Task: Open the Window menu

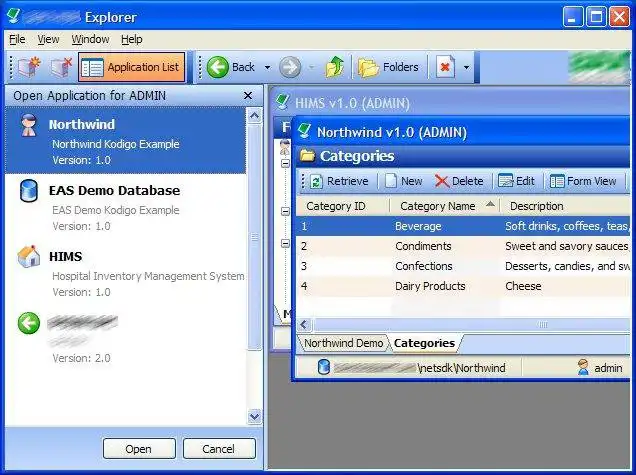Action: coord(90,39)
